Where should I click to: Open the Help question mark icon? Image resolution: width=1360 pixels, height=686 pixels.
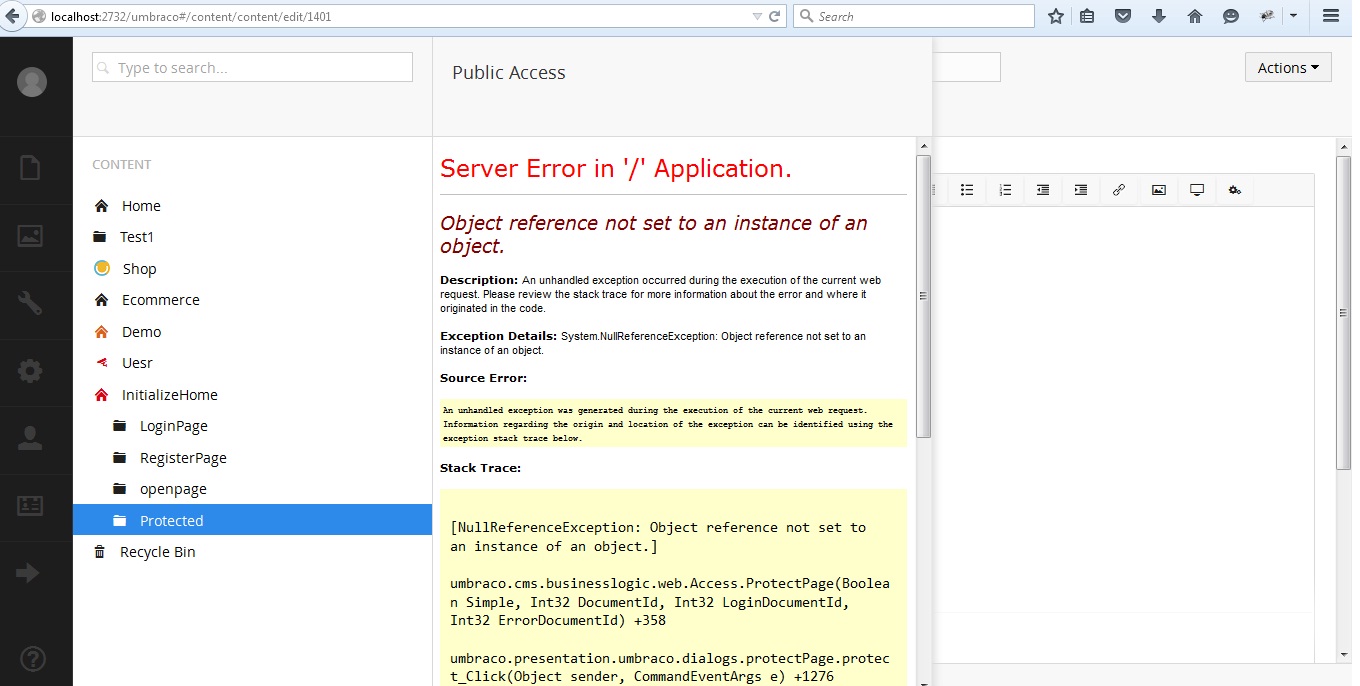(32, 659)
